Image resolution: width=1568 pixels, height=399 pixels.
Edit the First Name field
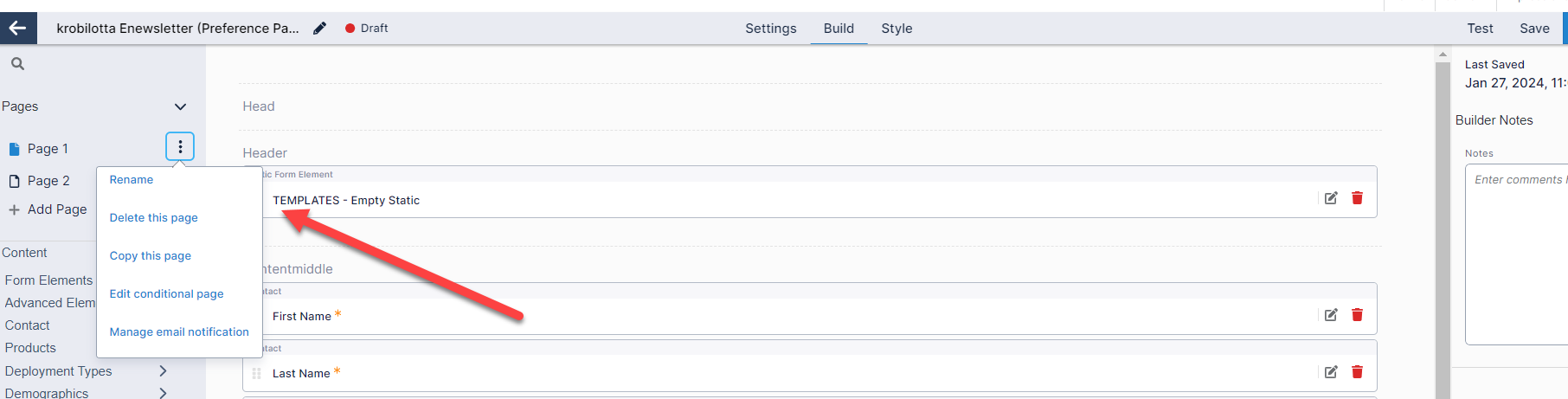pos(1331,315)
